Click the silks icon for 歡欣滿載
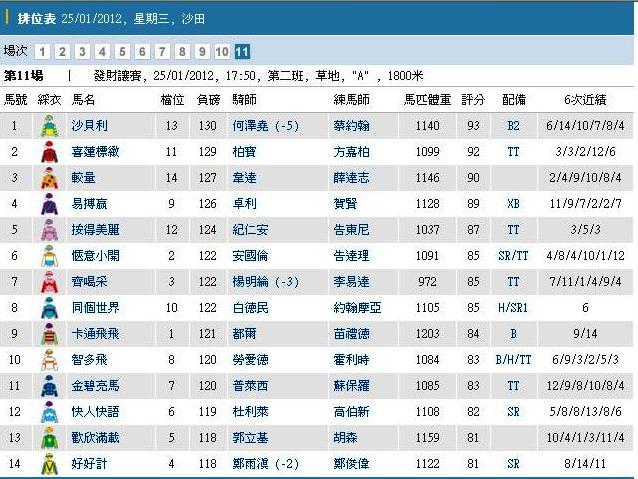Screen dimensions: 638x479 48,438
